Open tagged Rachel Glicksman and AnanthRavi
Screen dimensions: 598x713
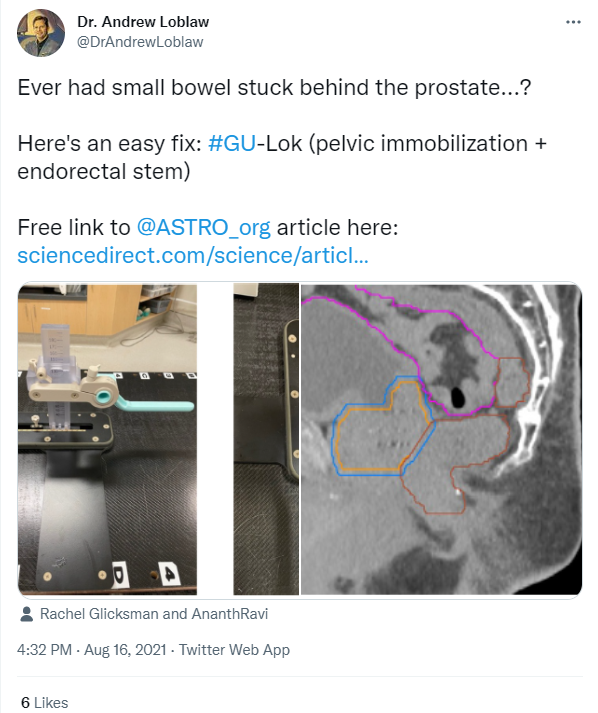coord(154,614)
